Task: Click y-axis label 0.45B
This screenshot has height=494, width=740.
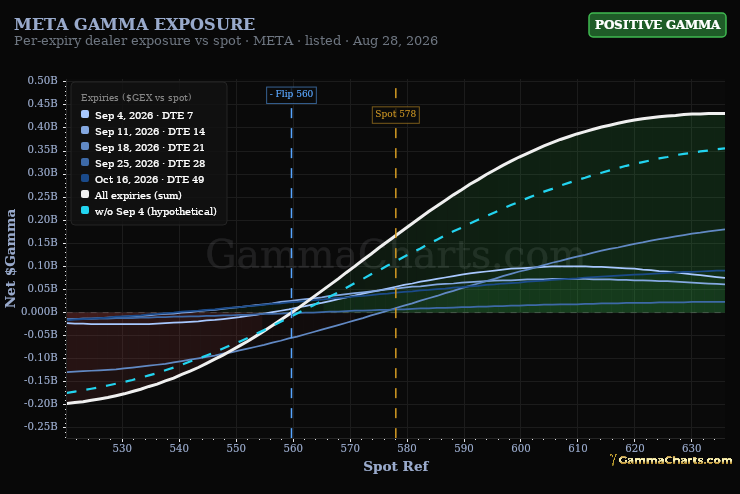Action: 42,104
